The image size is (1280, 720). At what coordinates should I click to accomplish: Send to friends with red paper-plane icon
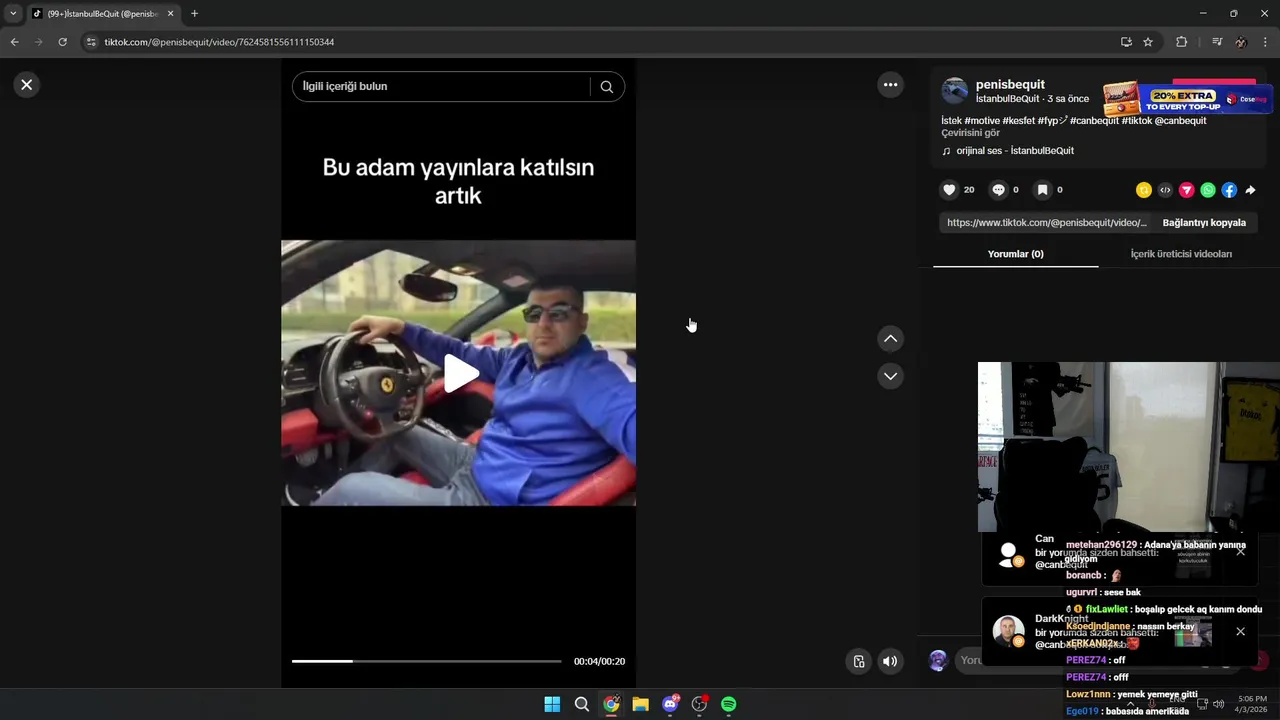click(1186, 190)
